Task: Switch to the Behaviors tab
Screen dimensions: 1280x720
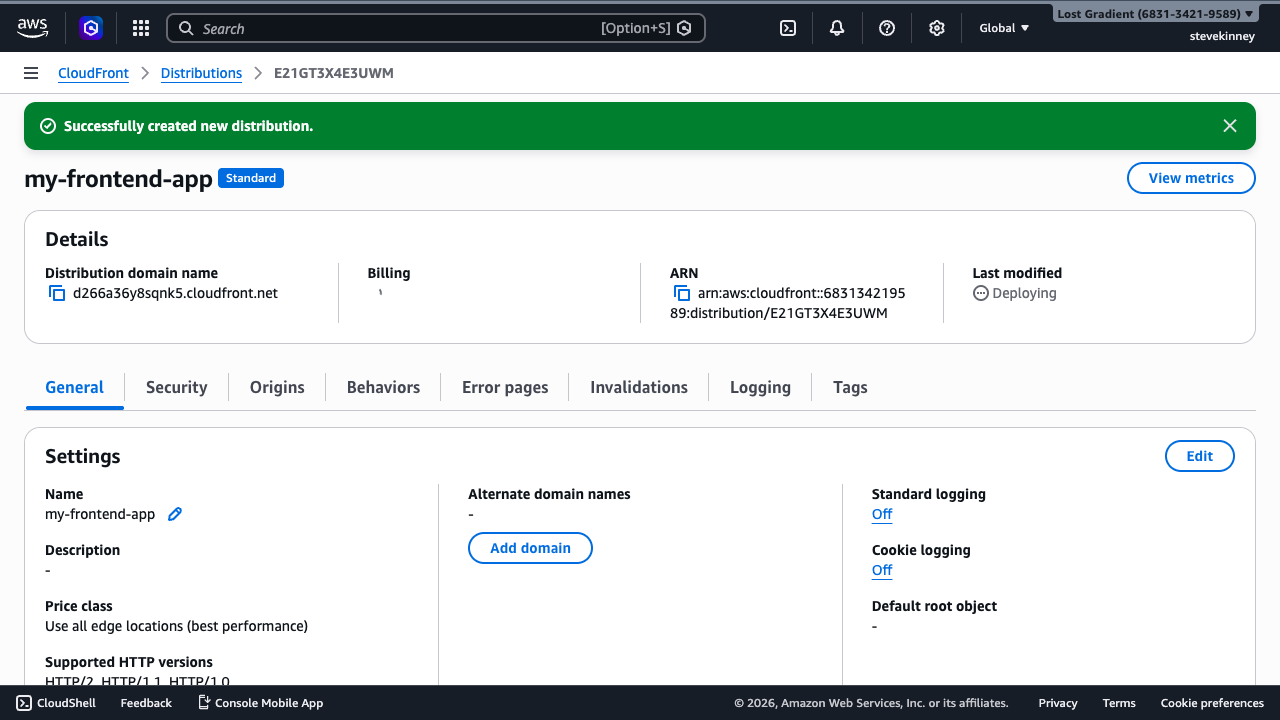Action: click(x=383, y=387)
